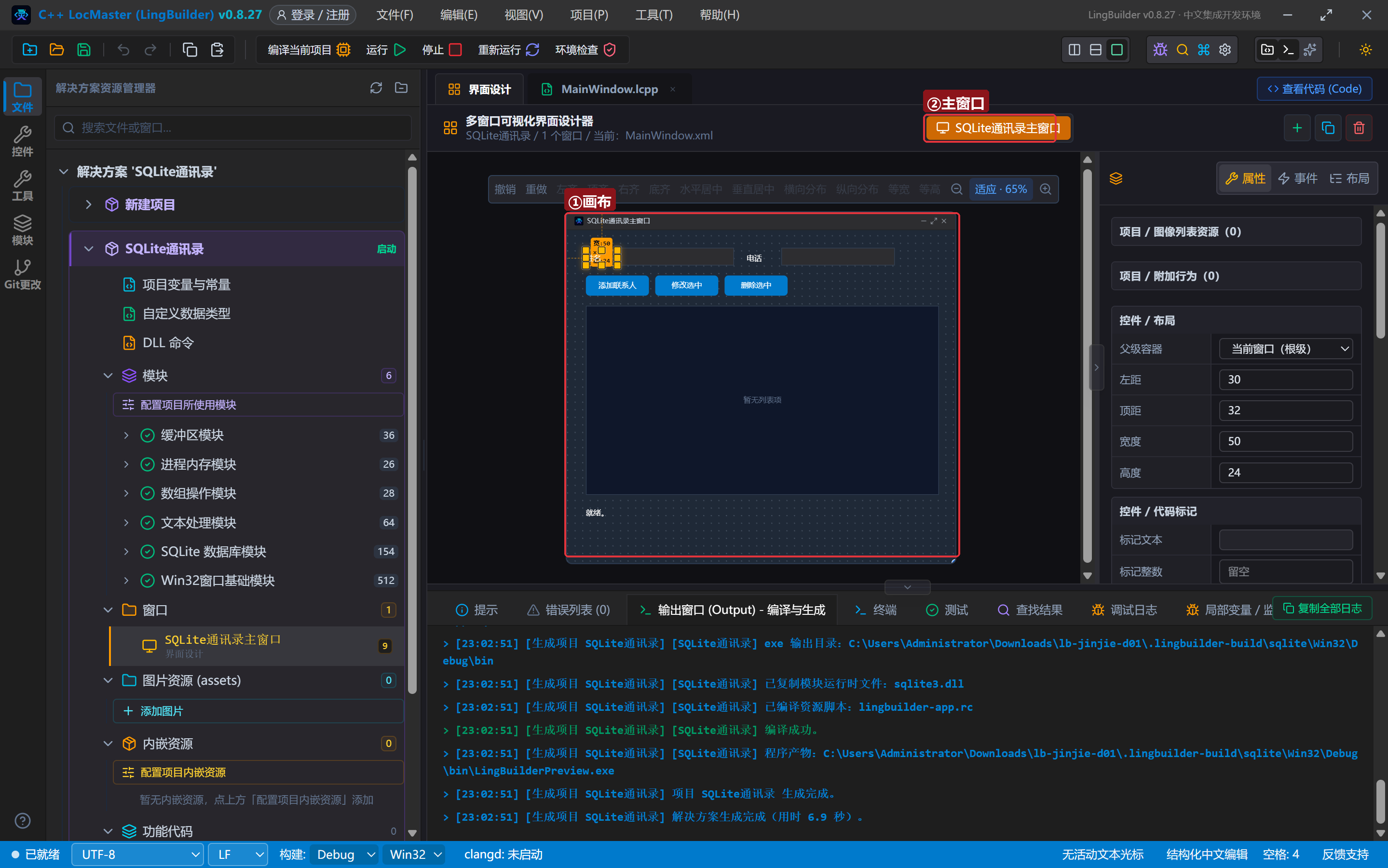Add a new window with plus icon

pyautogui.click(x=1297, y=127)
